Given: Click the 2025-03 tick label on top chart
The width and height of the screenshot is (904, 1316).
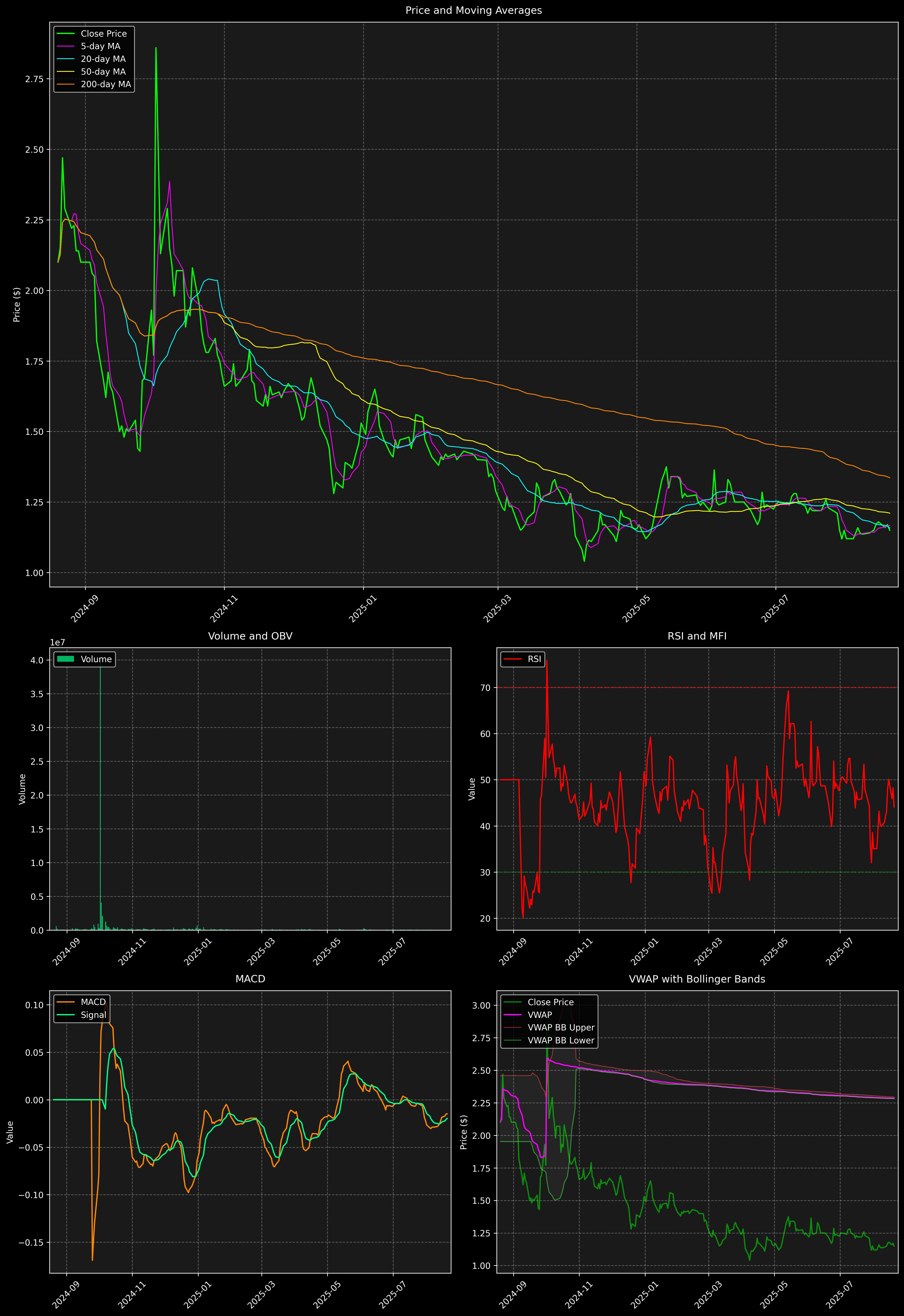Looking at the screenshot, I should point(497,609).
